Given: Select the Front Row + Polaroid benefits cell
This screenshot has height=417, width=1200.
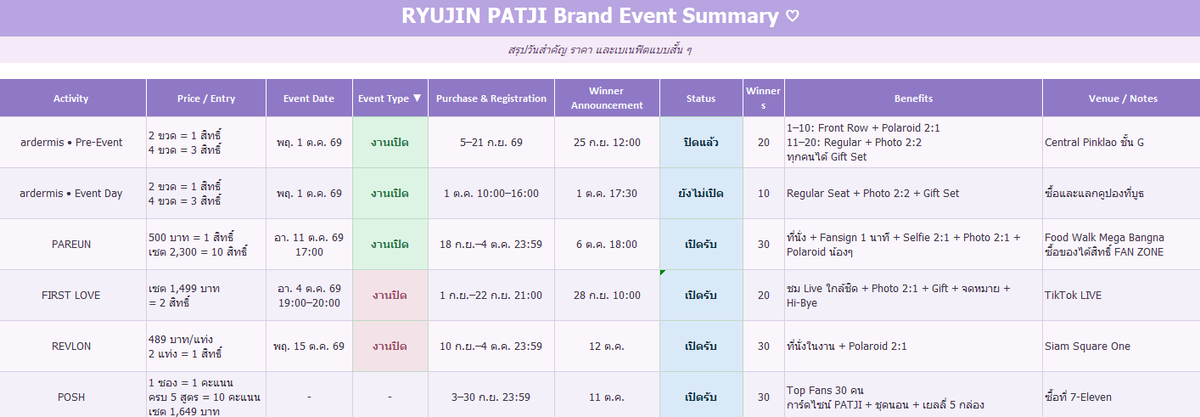Looking at the screenshot, I should [x=913, y=142].
